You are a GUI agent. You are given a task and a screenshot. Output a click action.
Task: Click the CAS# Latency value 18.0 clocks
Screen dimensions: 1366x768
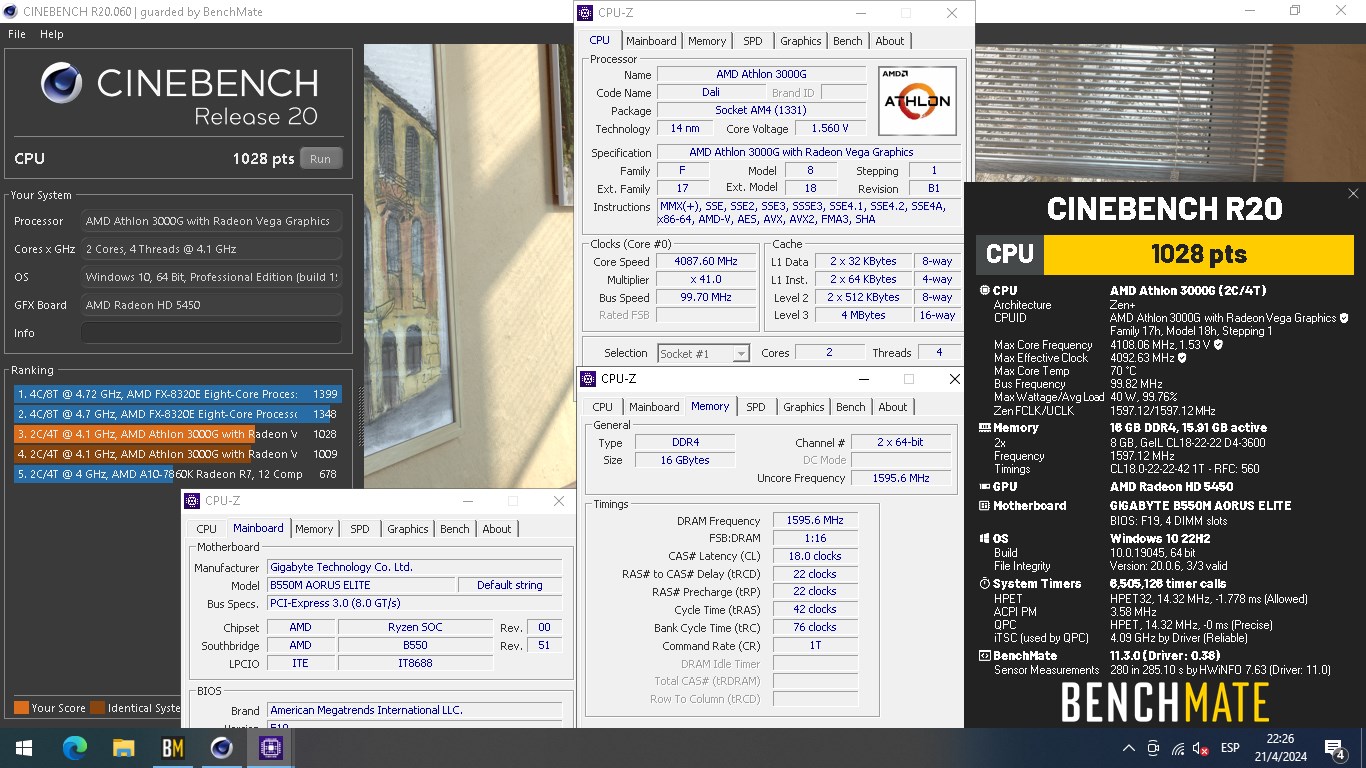[x=815, y=556]
